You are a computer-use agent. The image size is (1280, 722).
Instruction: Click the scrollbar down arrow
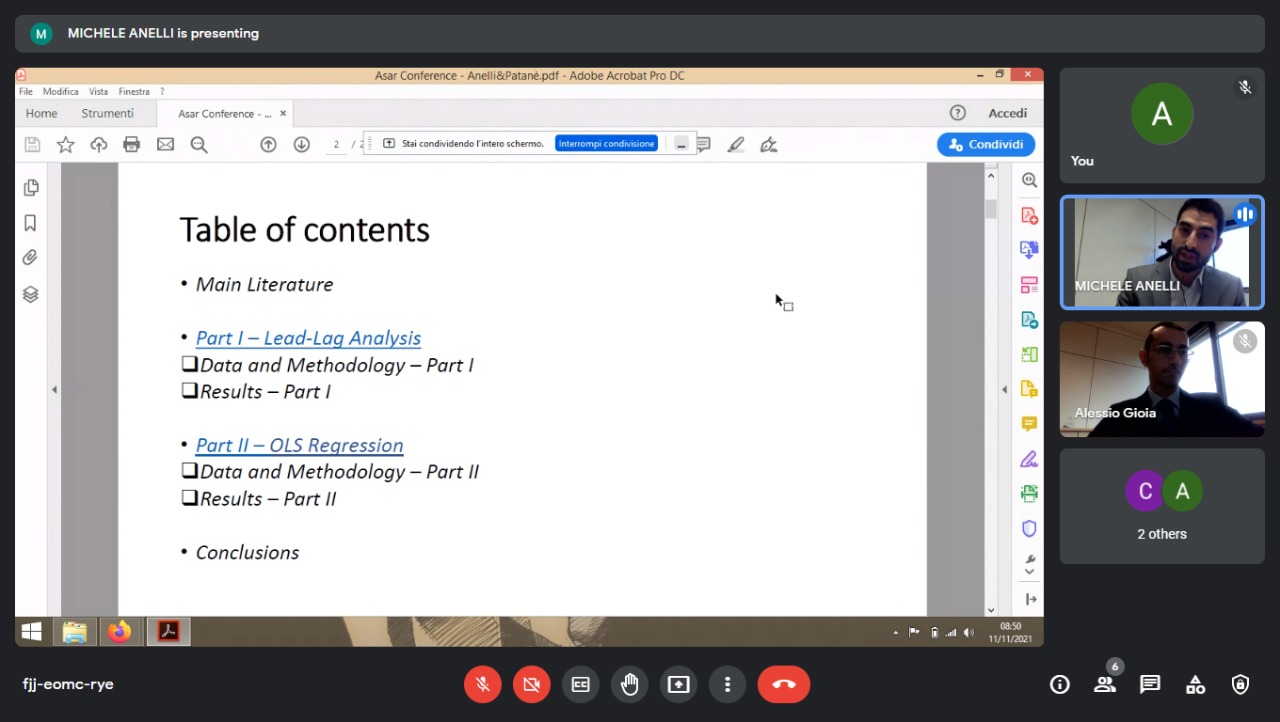(991, 609)
